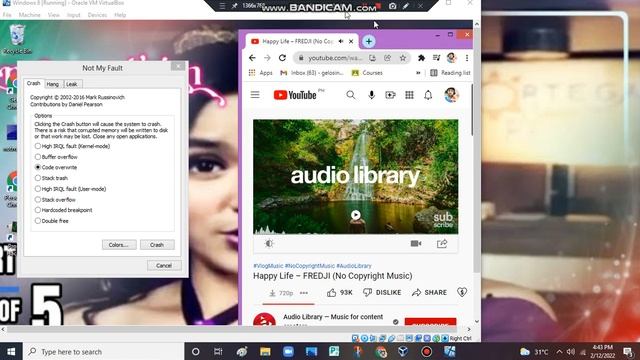This screenshot has width=640, height=360.
Task: Switch to Leak tab in Not My Fault
Action: (72, 84)
